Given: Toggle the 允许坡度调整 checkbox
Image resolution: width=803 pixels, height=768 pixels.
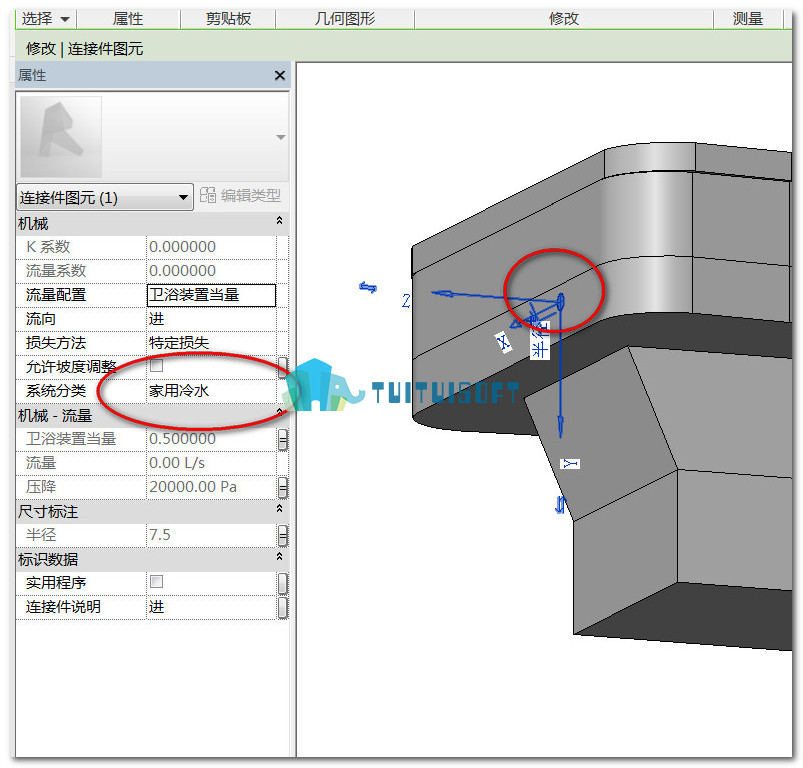Looking at the screenshot, I should pyautogui.click(x=156, y=366).
